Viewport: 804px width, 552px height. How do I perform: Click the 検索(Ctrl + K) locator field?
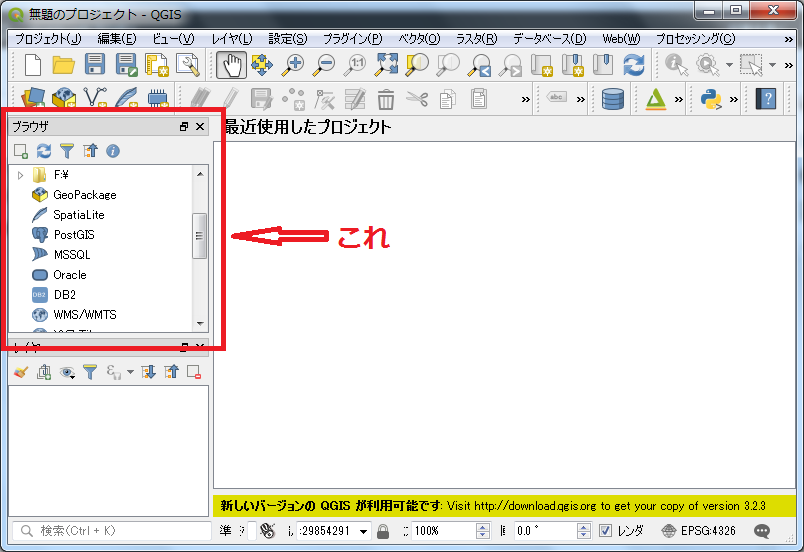point(111,530)
